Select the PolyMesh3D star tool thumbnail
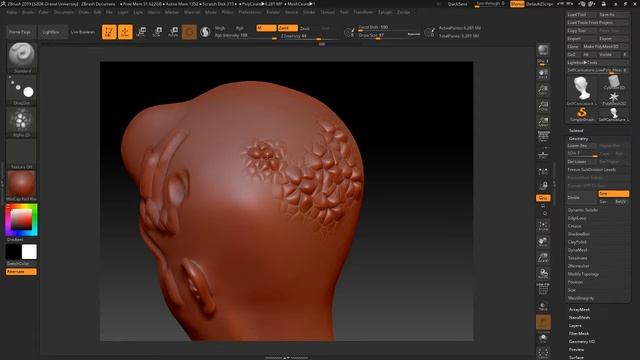This screenshot has height=360, width=640. 613,98
